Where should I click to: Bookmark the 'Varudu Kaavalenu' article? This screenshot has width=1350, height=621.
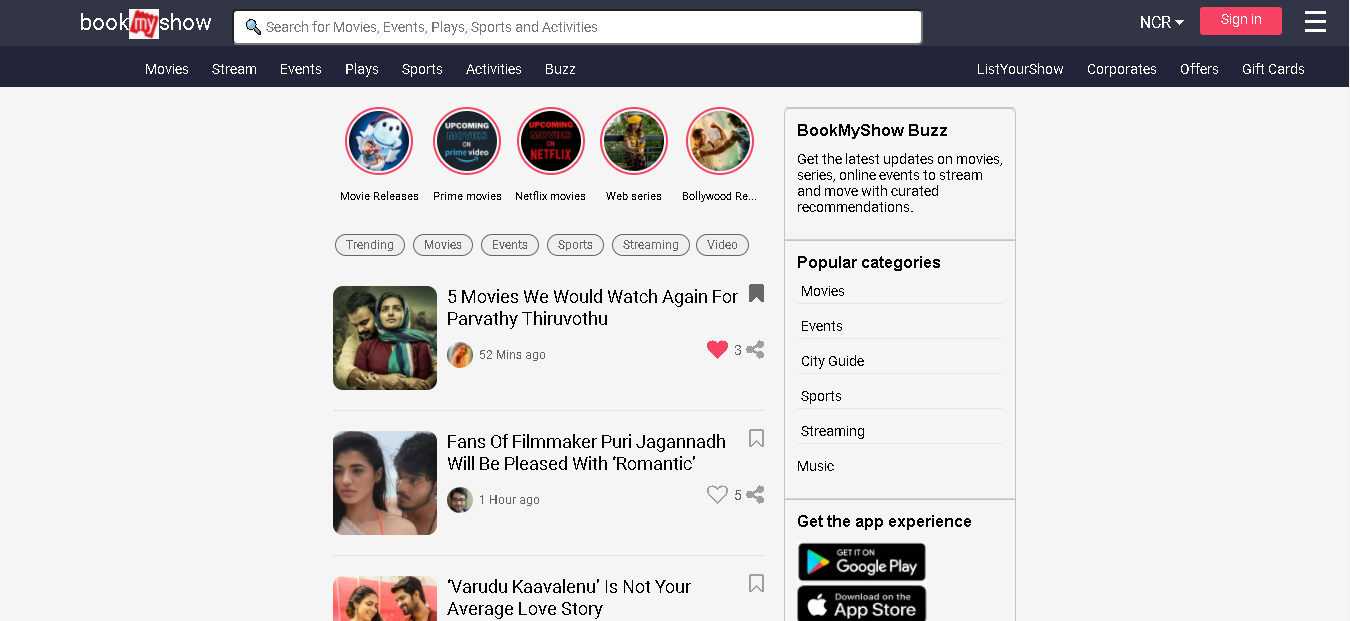(x=756, y=583)
